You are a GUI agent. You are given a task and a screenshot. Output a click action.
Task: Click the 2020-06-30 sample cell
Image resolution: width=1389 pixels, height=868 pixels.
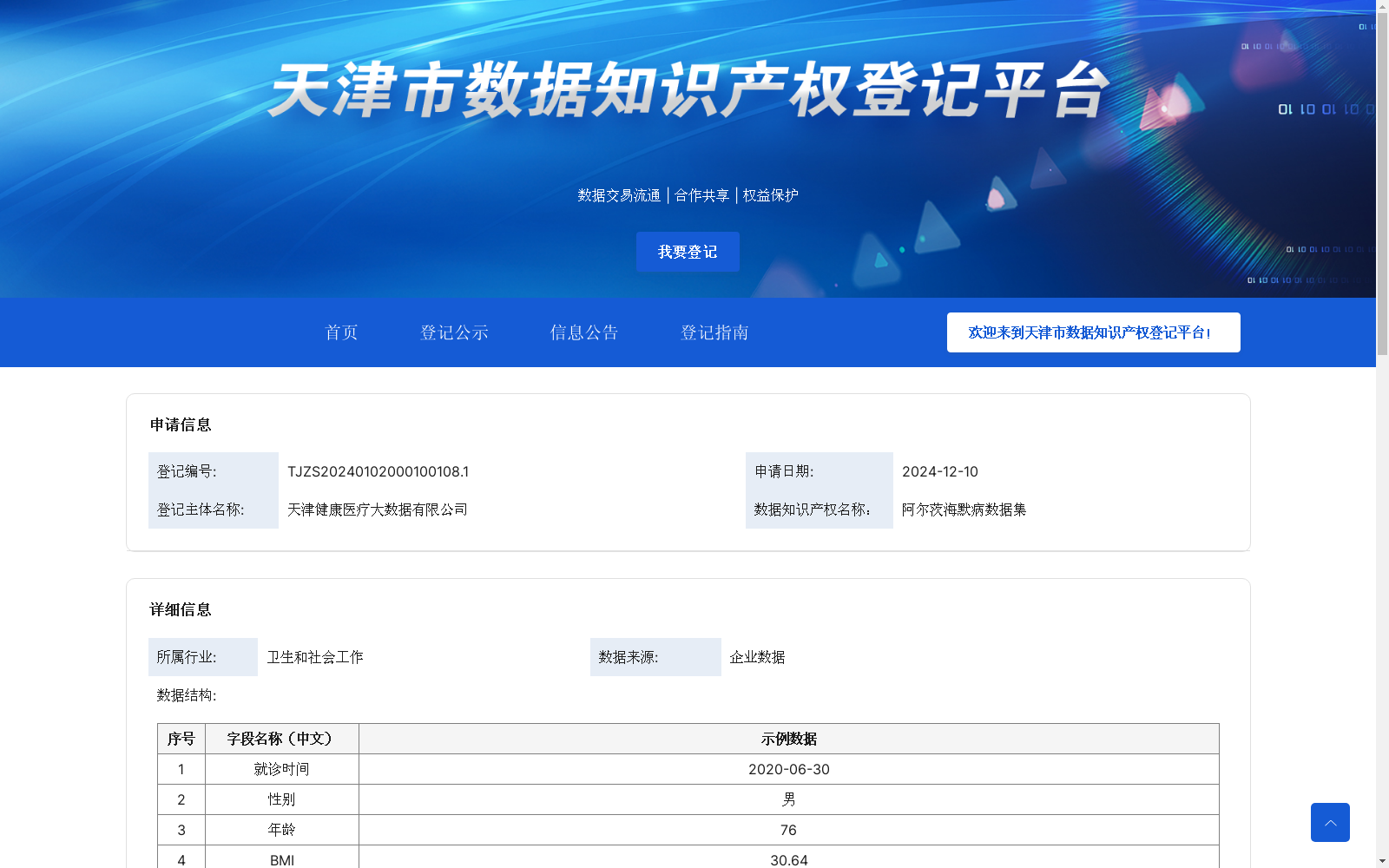(789, 769)
